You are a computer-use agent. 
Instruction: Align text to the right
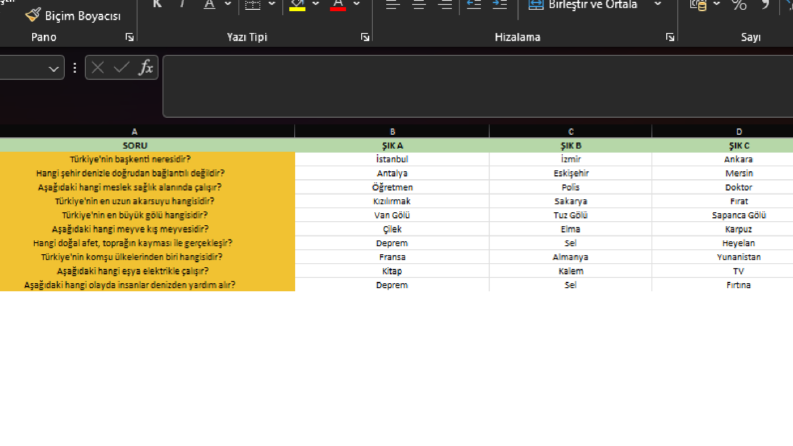pyautogui.click(x=445, y=5)
